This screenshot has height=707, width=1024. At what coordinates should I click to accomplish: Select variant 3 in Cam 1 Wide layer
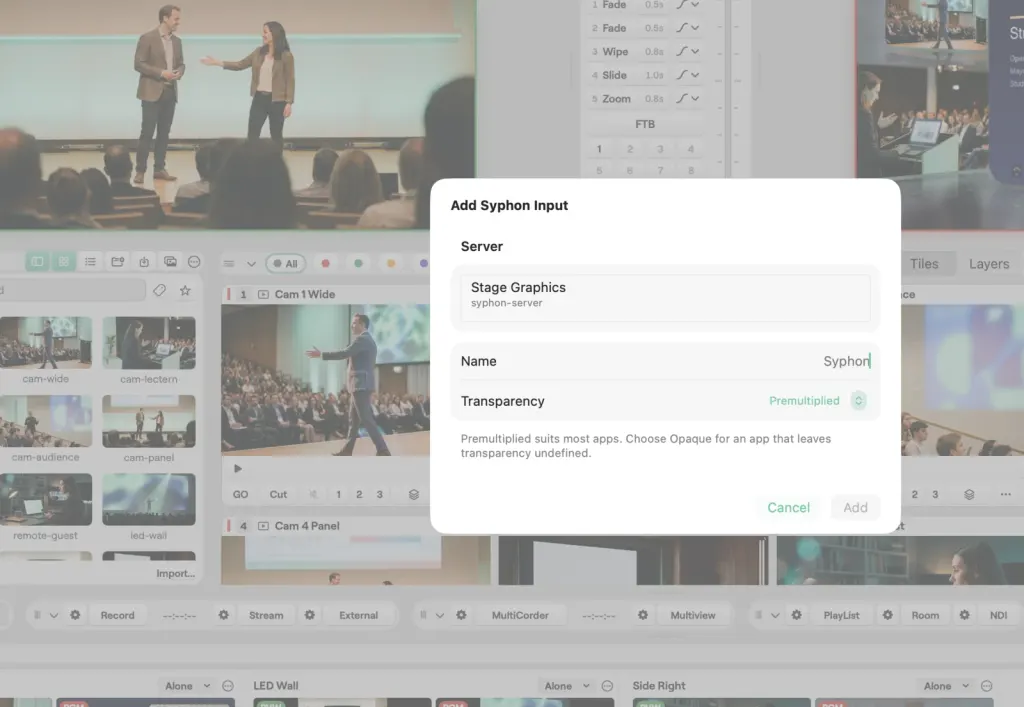click(379, 494)
